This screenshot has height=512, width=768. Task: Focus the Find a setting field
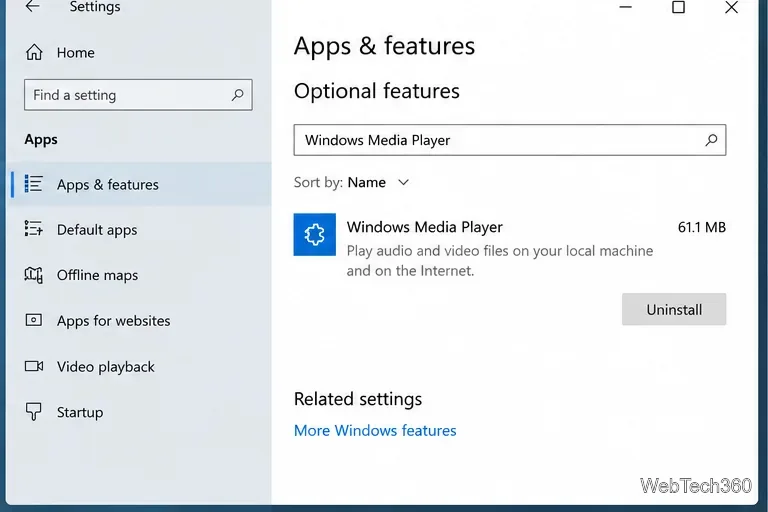[x=138, y=95]
